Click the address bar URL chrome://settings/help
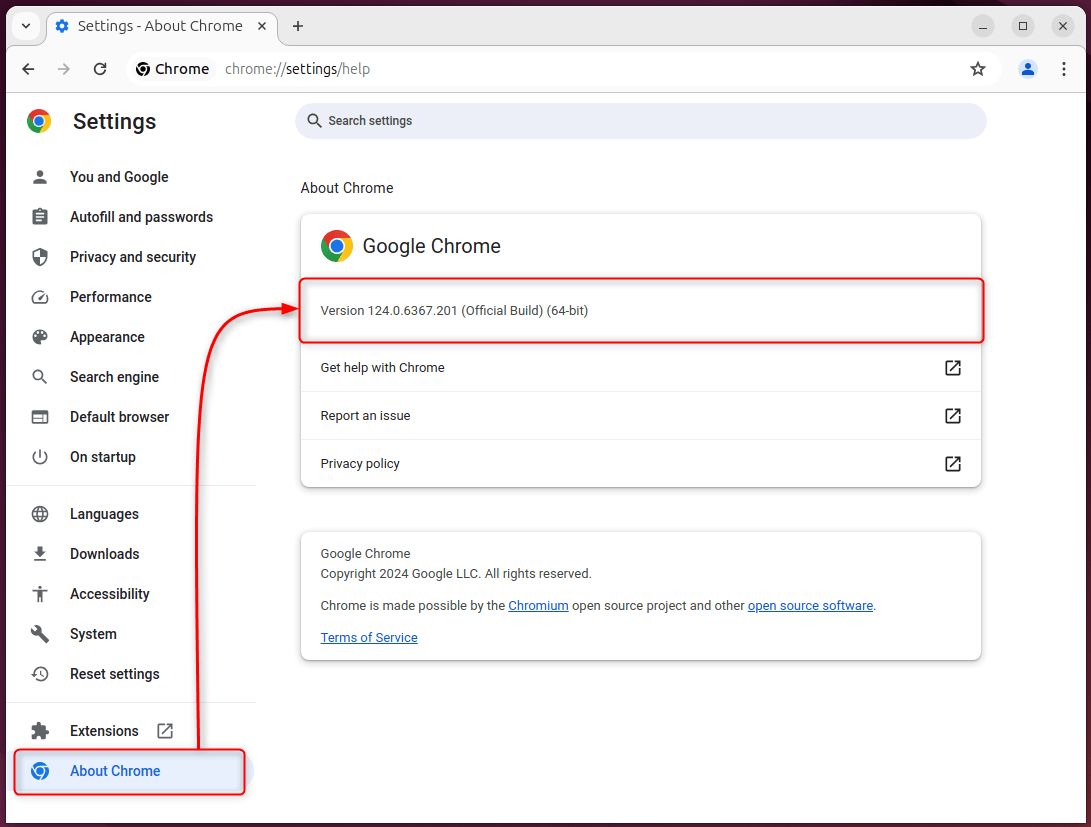The width and height of the screenshot is (1091, 827). (297, 69)
